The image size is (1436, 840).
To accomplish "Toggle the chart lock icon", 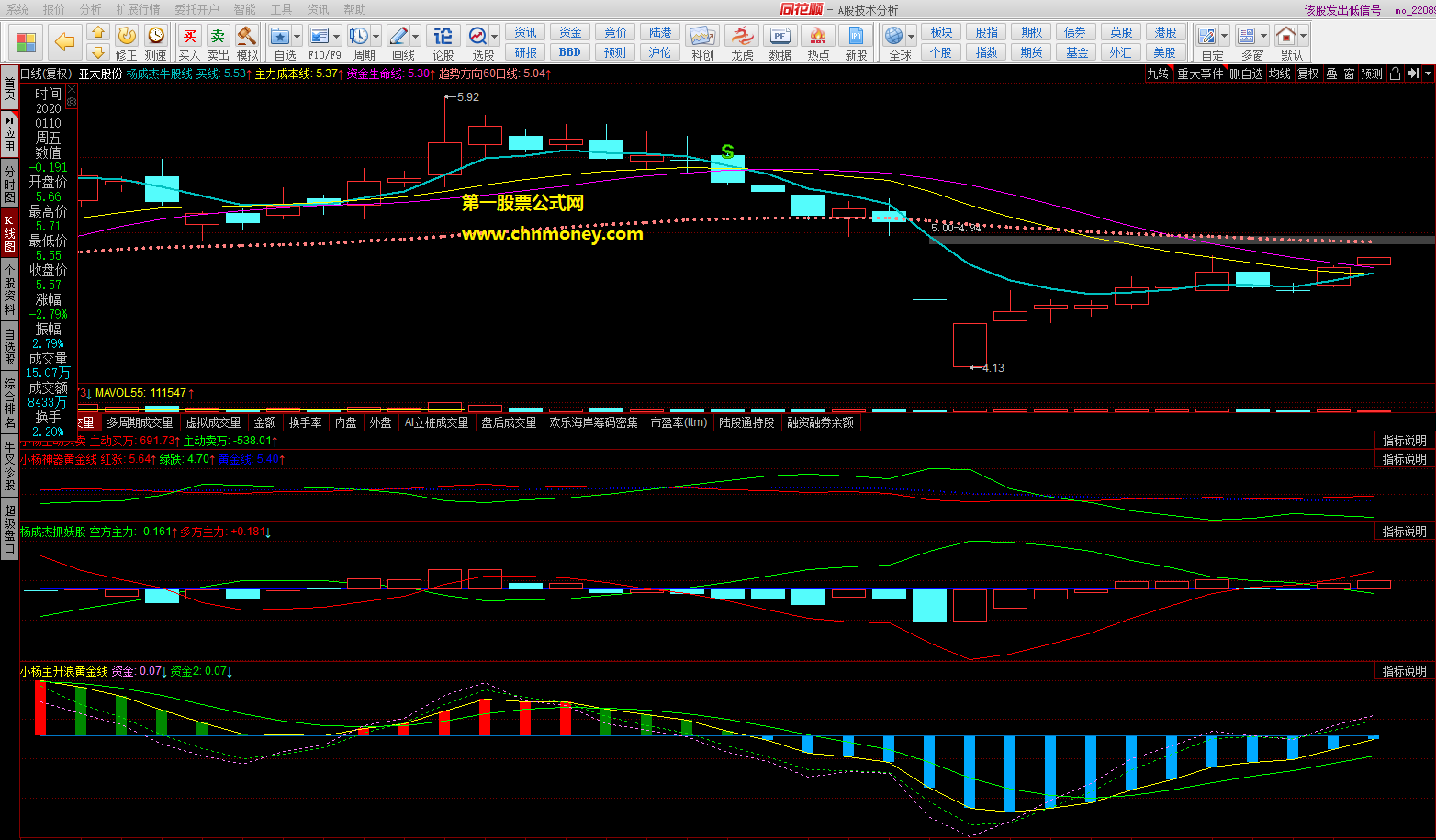I will [1395, 73].
